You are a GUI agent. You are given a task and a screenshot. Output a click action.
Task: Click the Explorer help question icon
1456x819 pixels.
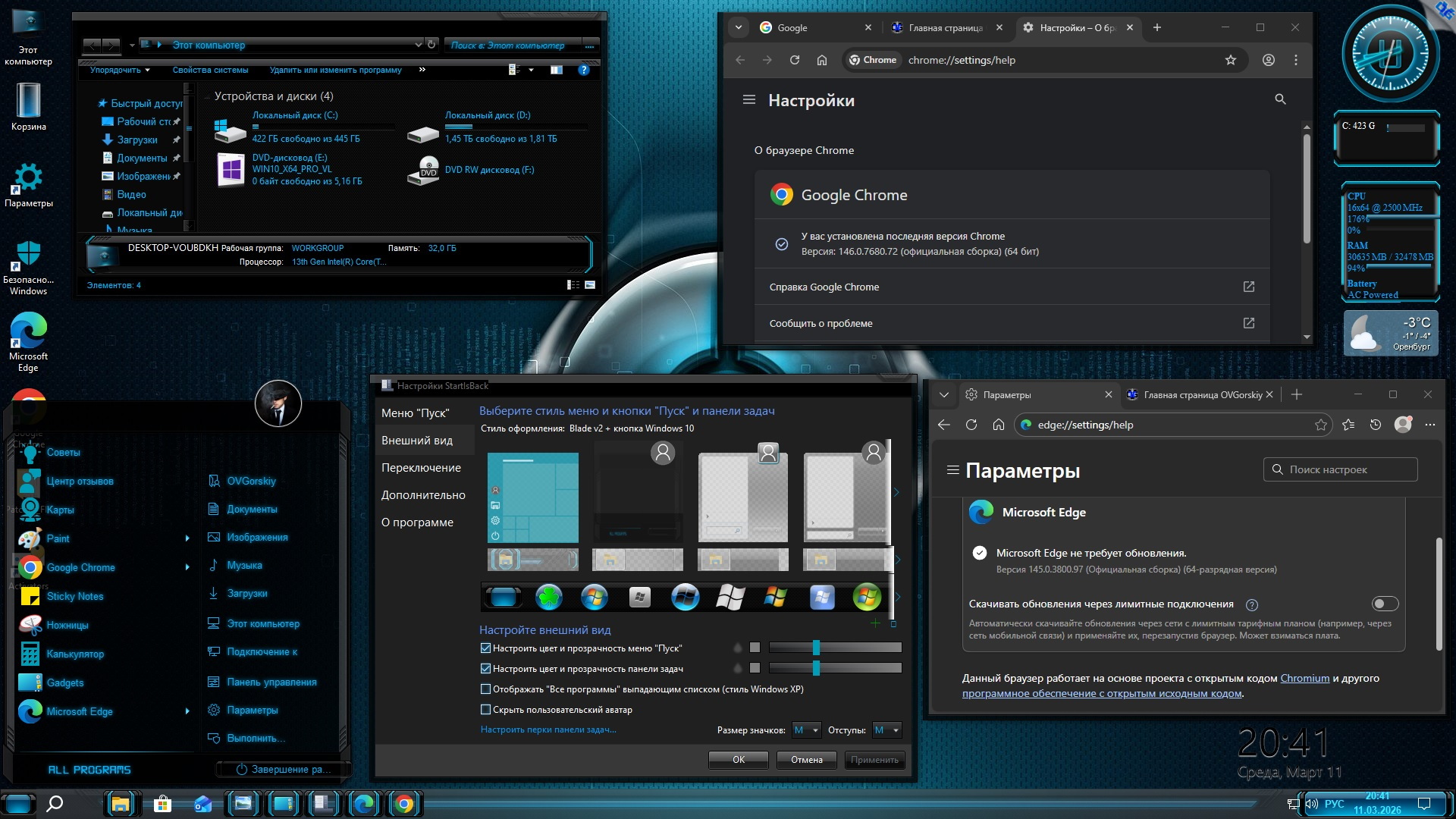[x=583, y=70]
